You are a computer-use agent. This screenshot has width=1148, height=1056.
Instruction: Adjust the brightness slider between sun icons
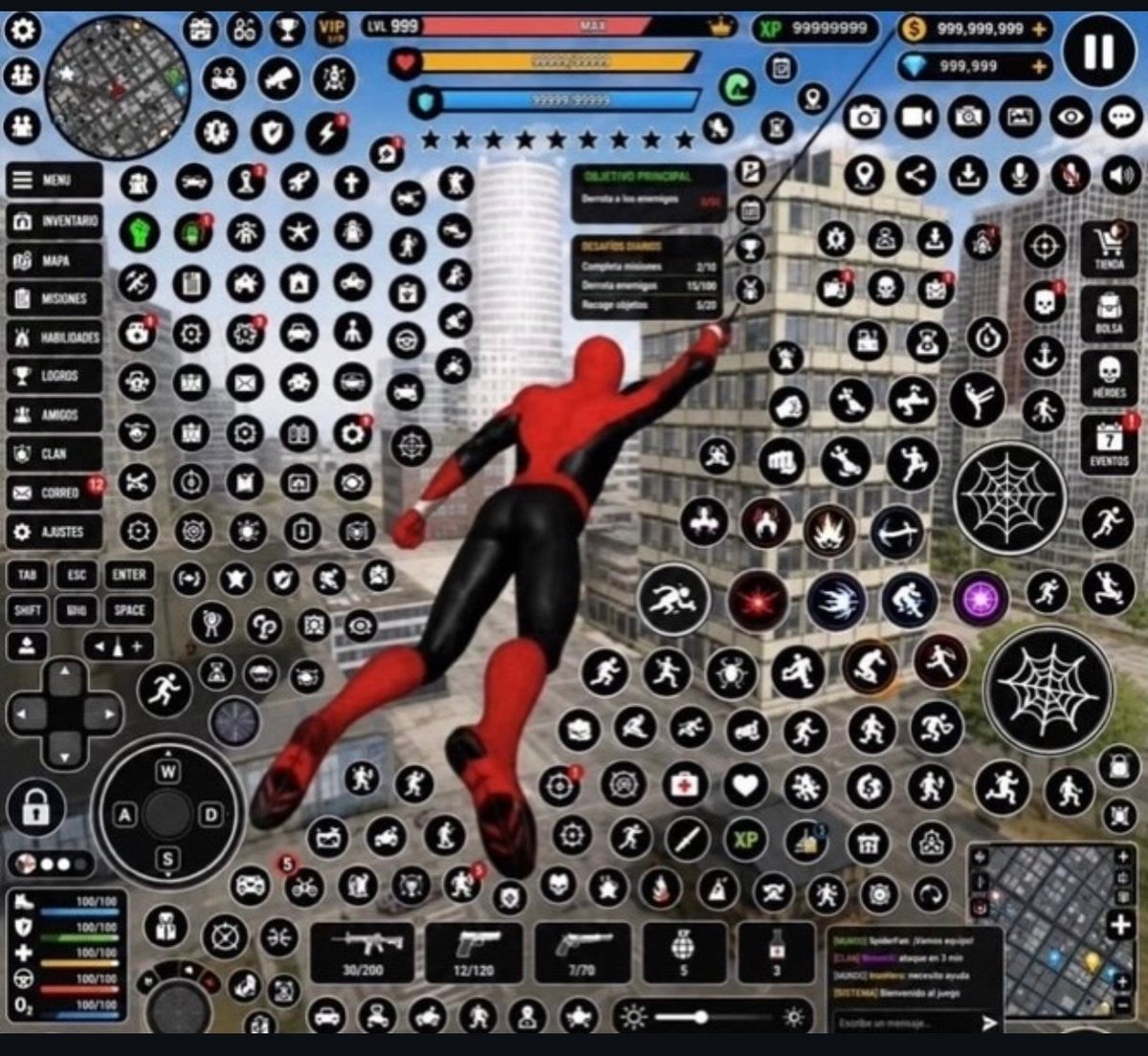(713, 1017)
